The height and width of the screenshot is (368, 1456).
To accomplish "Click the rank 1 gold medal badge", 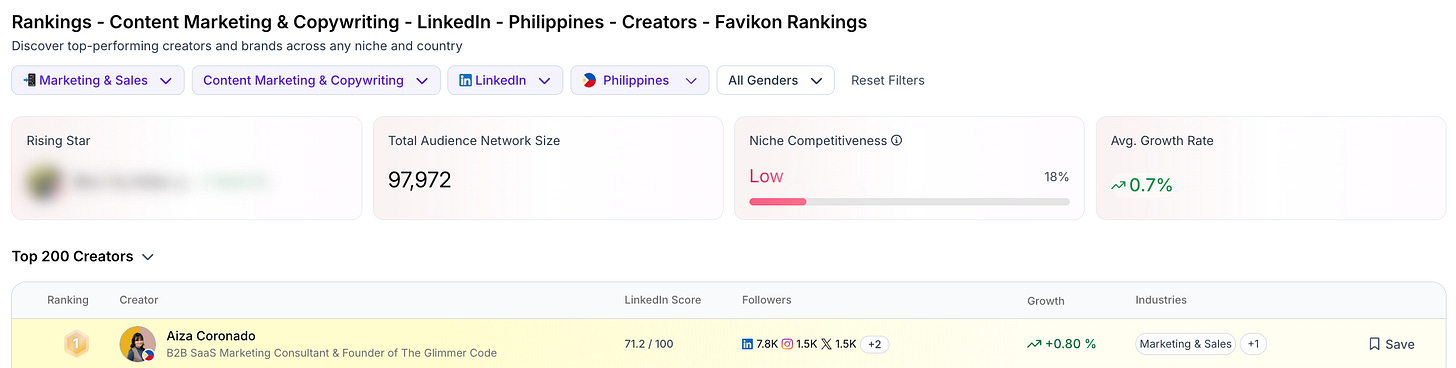I will tap(76, 344).
